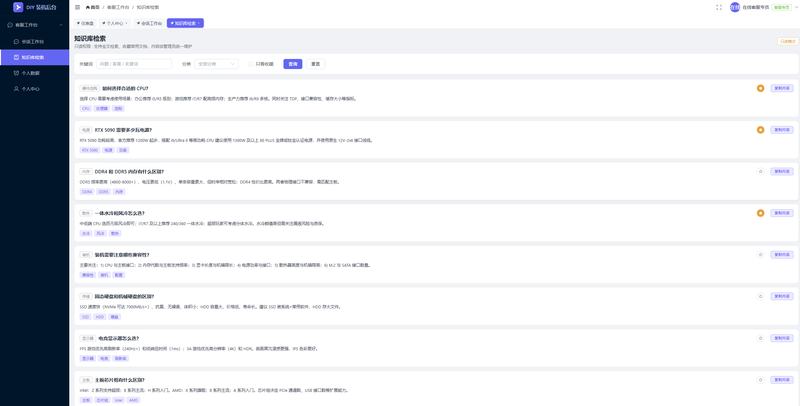This screenshot has width=800, height=406.
Task: Click the RTX 5090 tag chip
Action: click(x=90, y=150)
